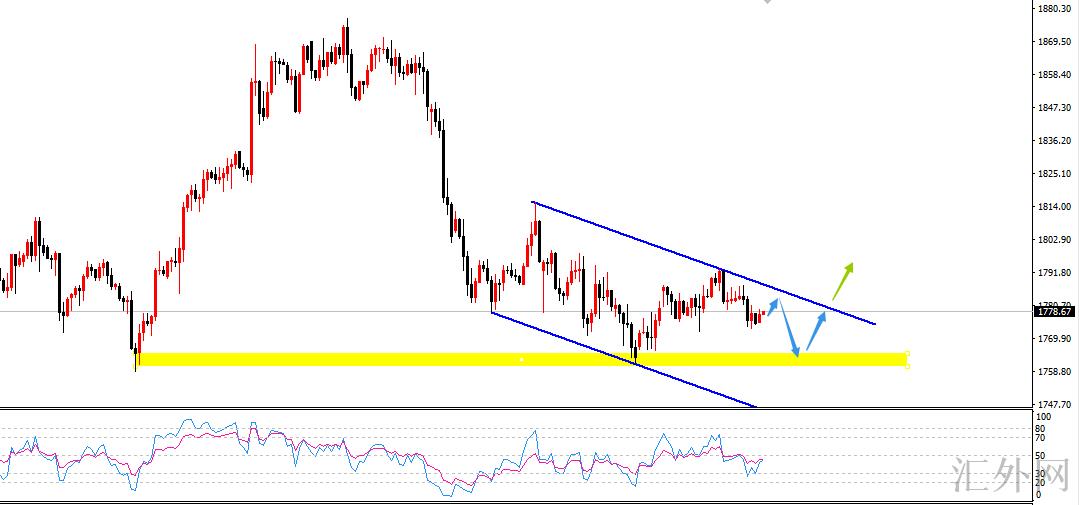Viewport: 1080px width, 505px height.
Task: Click the RSI scale value 50
Action: point(1041,455)
